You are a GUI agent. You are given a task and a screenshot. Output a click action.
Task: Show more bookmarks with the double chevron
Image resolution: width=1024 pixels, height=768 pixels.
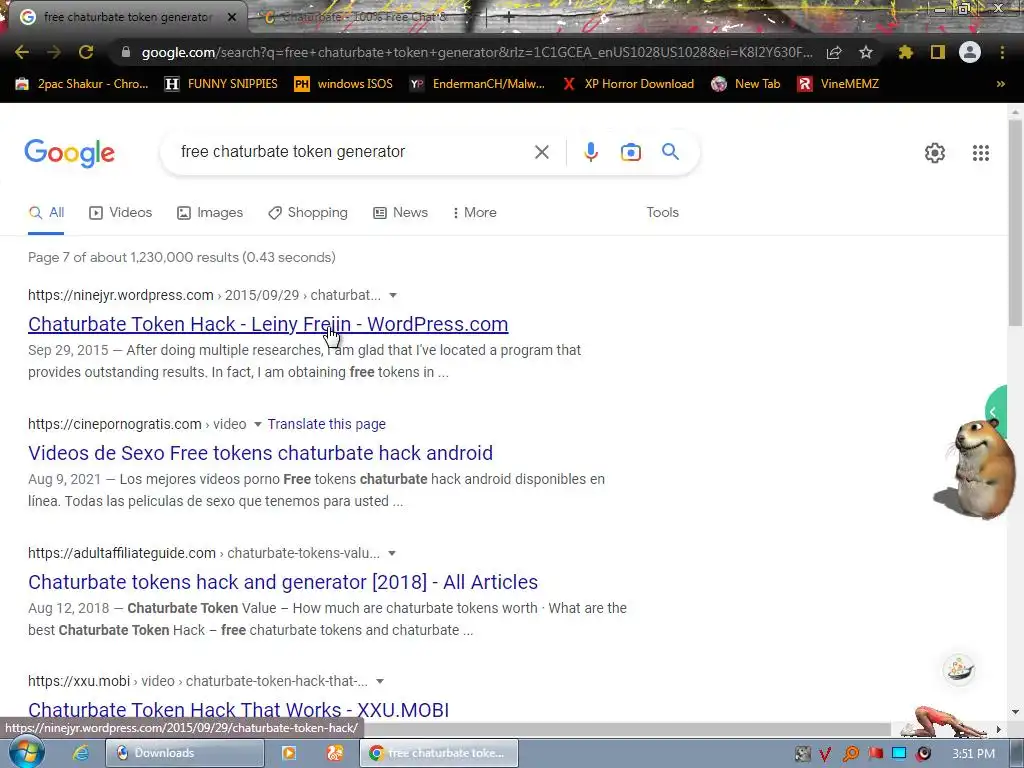pos(1000,84)
